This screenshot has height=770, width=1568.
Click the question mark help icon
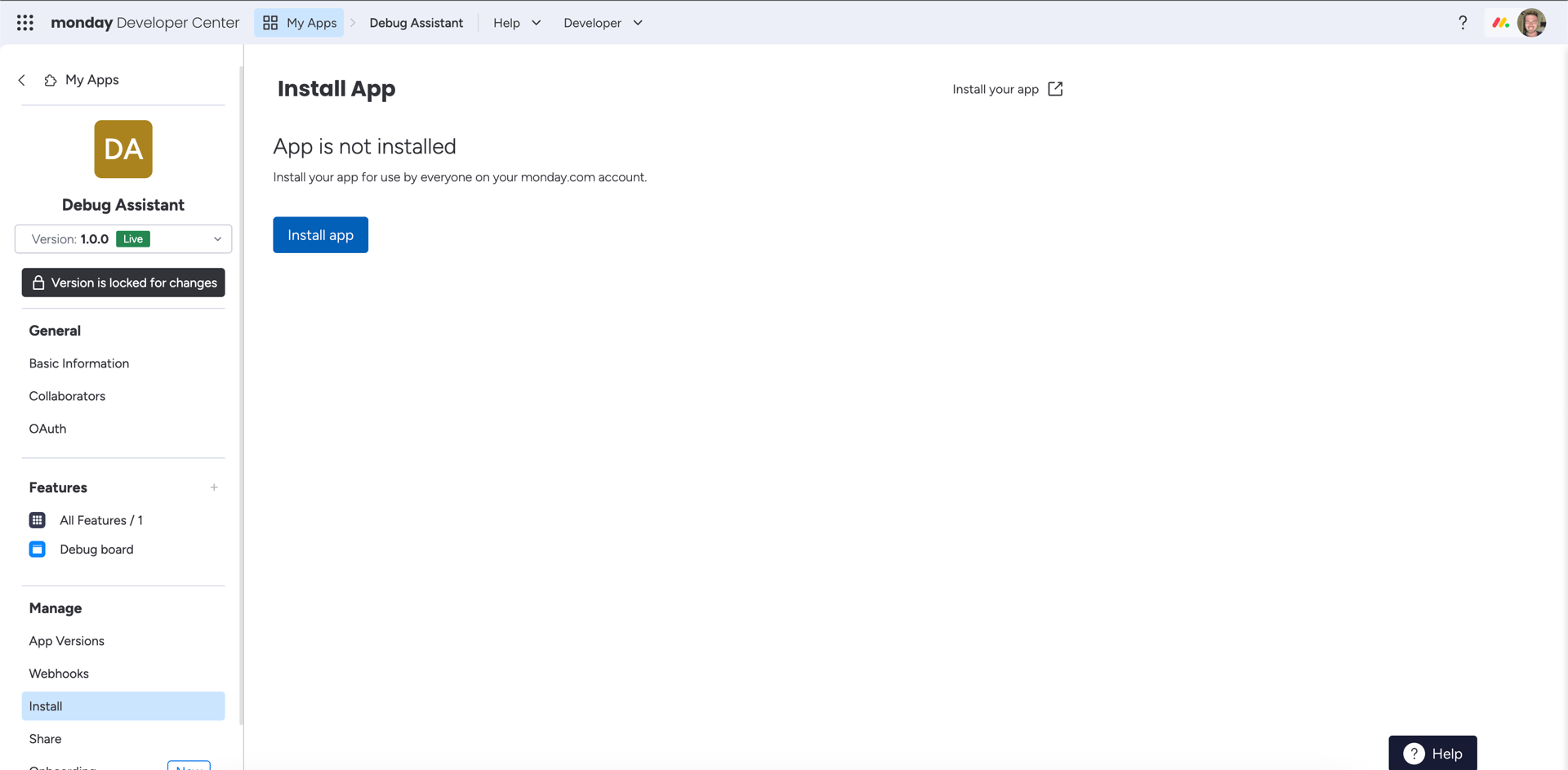tap(1463, 23)
